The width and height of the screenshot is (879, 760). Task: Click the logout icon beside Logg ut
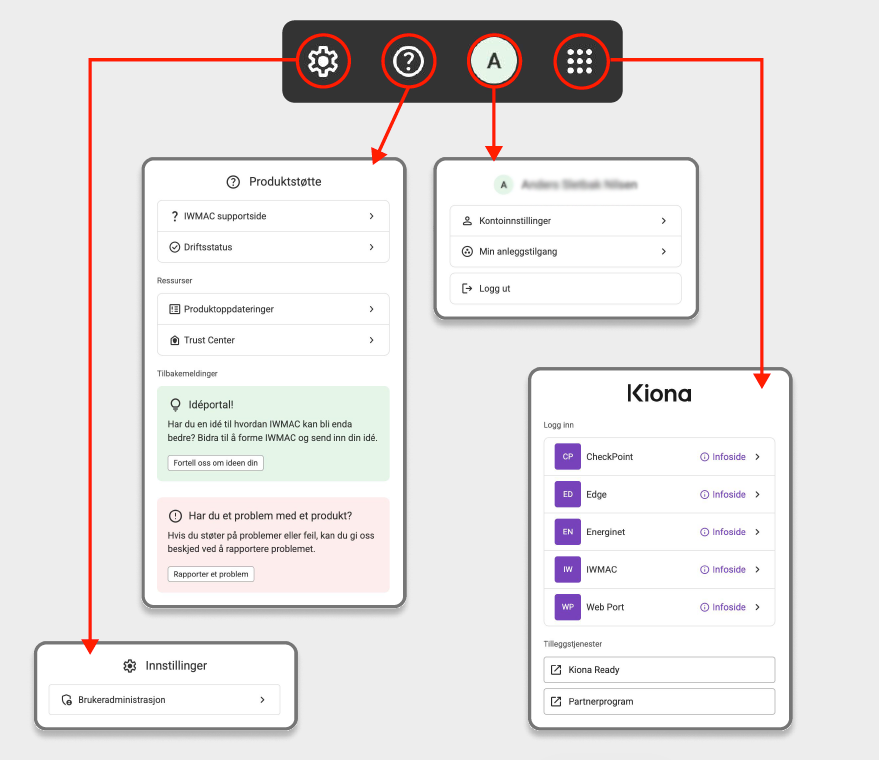[x=467, y=289]
